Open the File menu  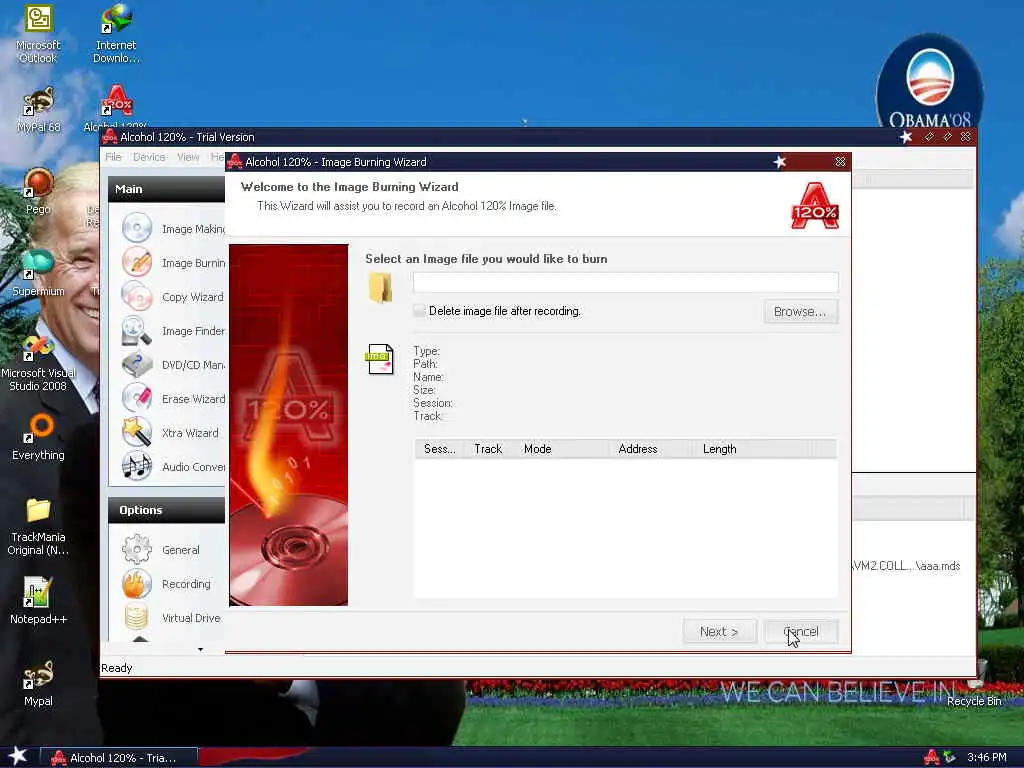[x=114, y=157]
